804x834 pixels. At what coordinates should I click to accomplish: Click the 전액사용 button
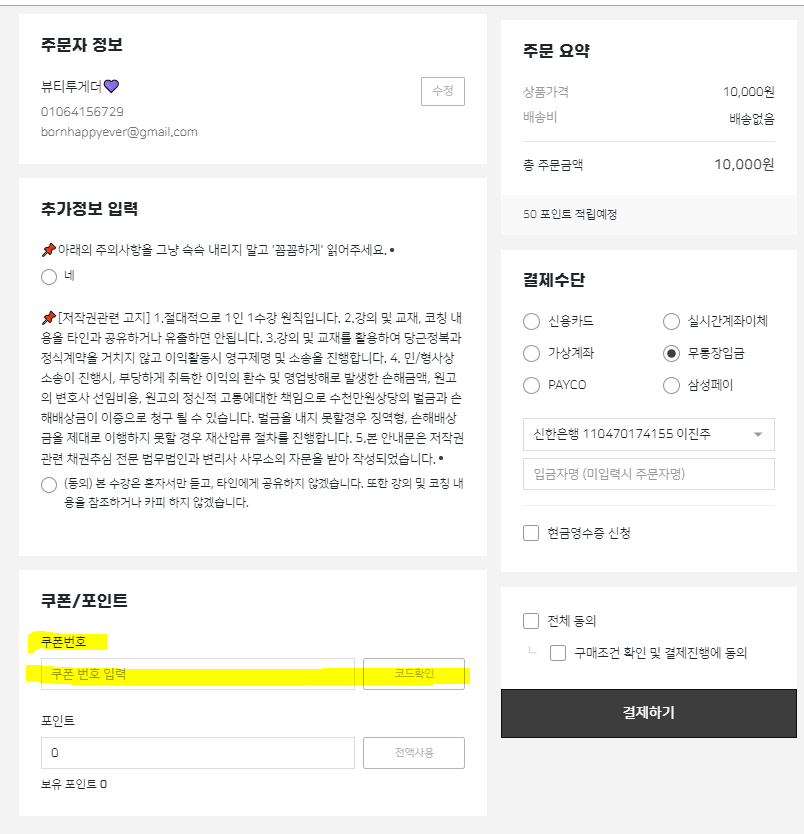(x=414, y=753)
